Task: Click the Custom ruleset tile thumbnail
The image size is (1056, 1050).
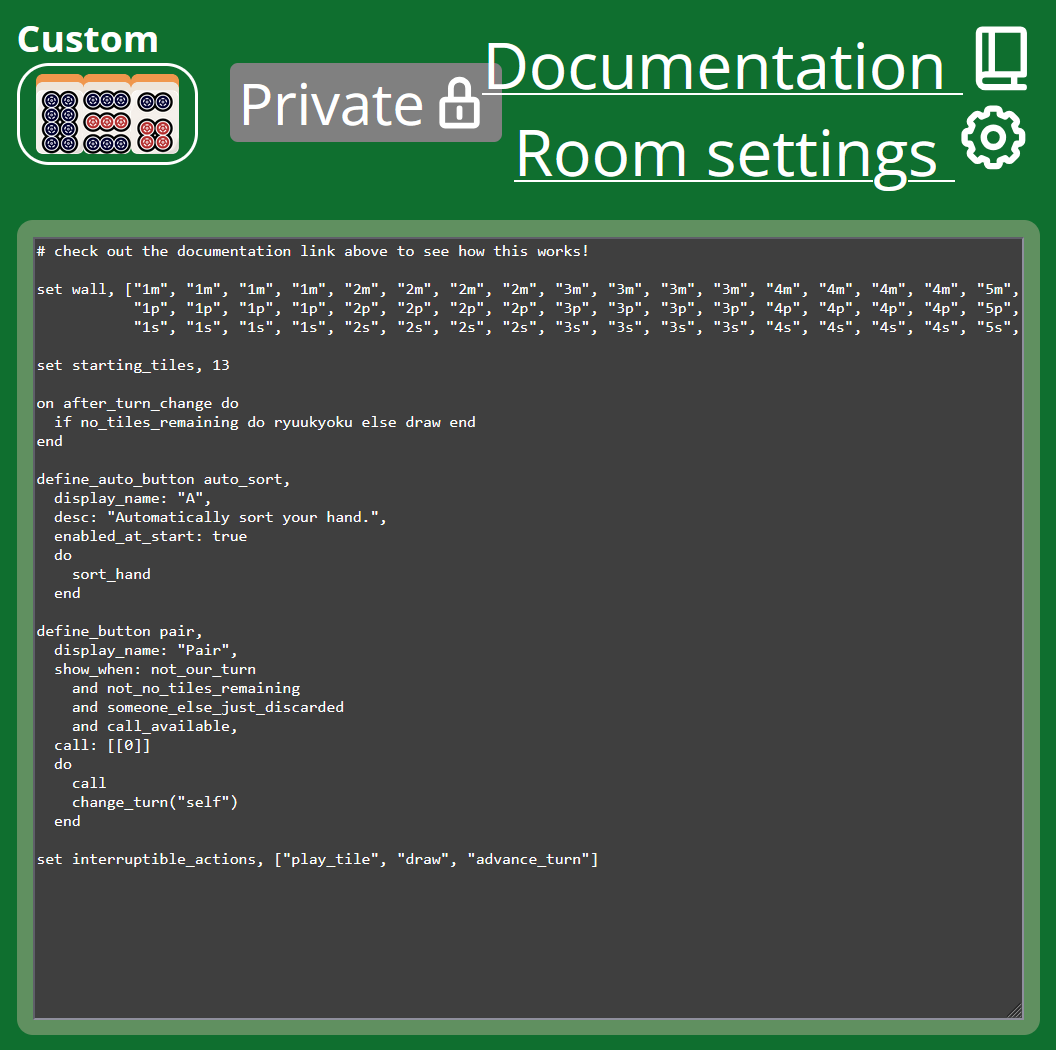Action: pos(107,114)
